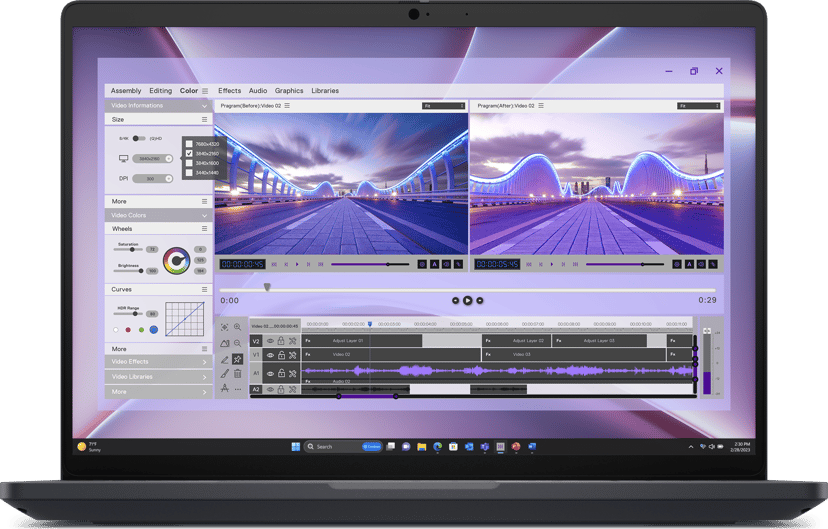Click the A1 track trim icon
828x529 pixels.
[293, 373]
